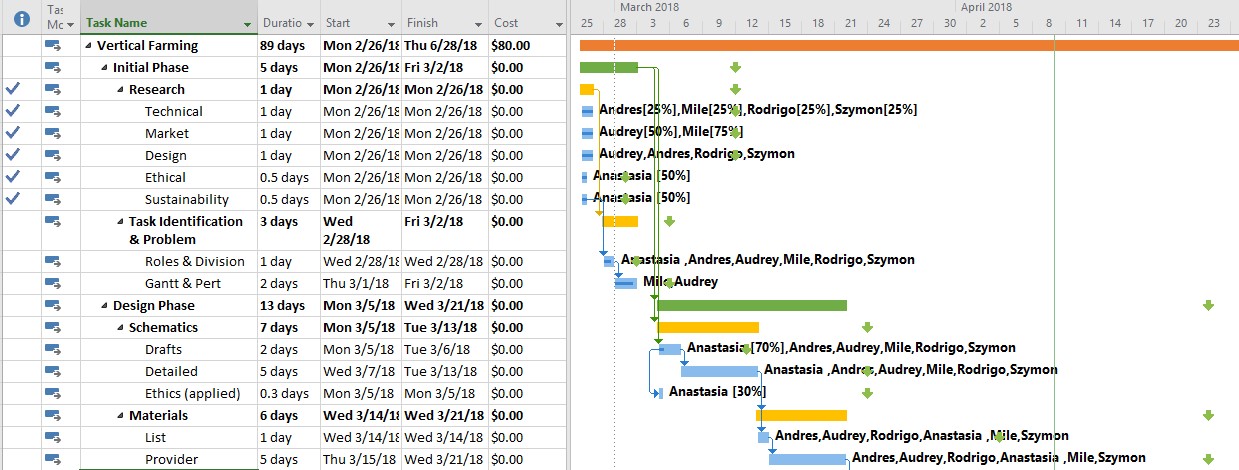Click task mode icon for Gantt & Pert
The width and height of the screenshot is (1239, 470).
coord(53,283)
